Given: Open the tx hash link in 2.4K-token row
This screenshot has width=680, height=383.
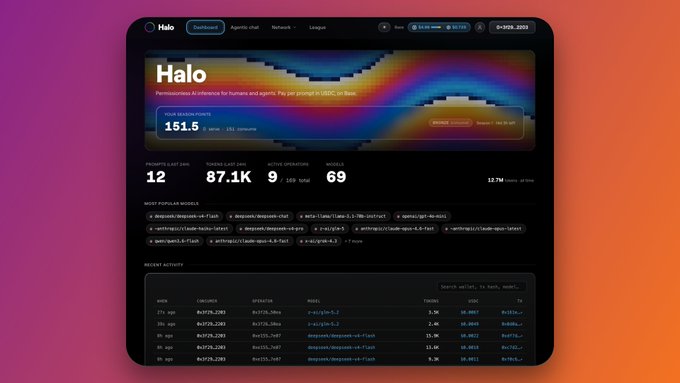Looking at the screenshot, I should coord(512,324).
